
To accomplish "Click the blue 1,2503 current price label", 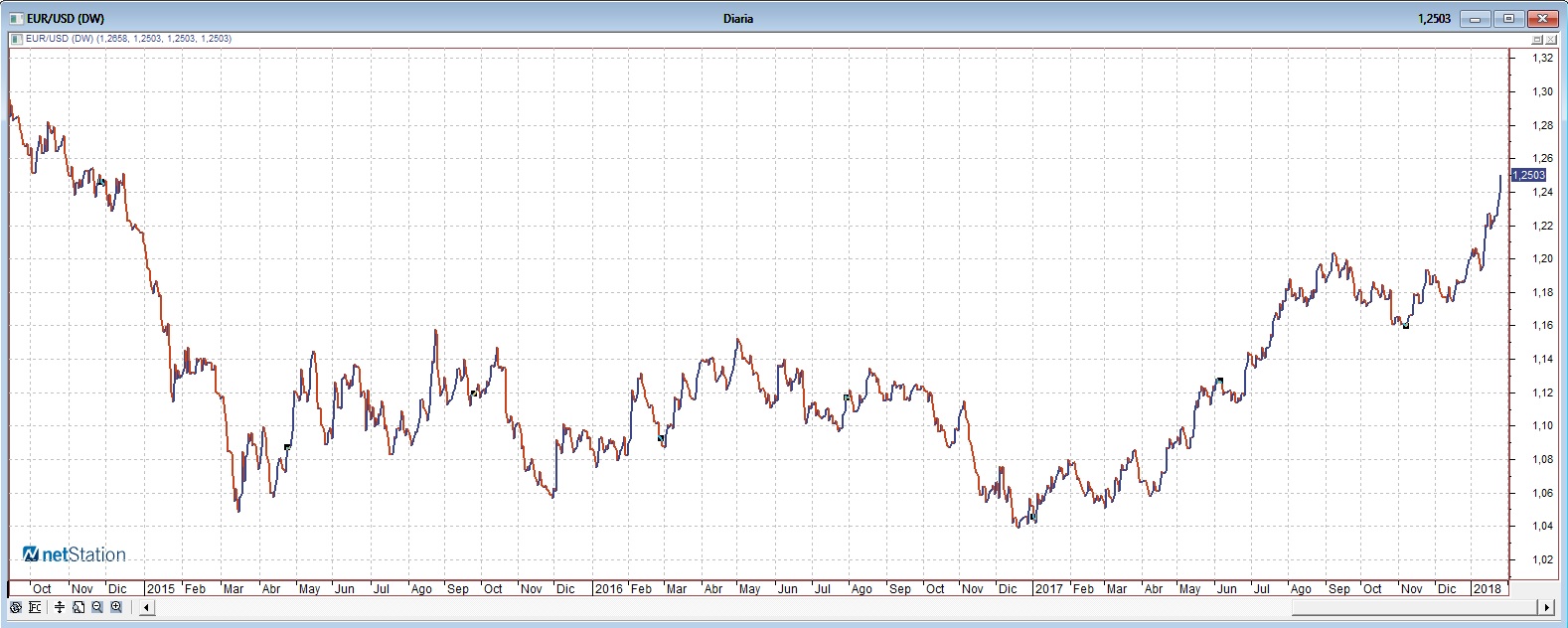I will coord(1528,175).
